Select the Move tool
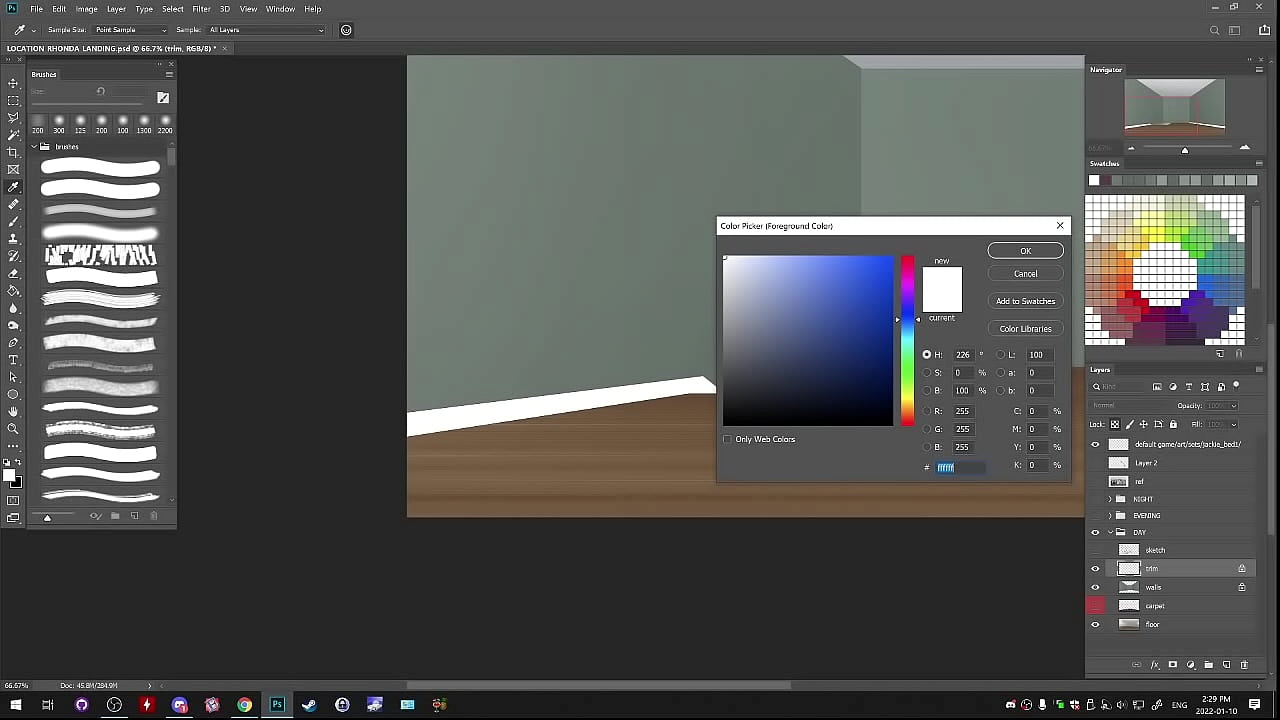Screen dimensions: 1280x720 click(x=13, y=83)
